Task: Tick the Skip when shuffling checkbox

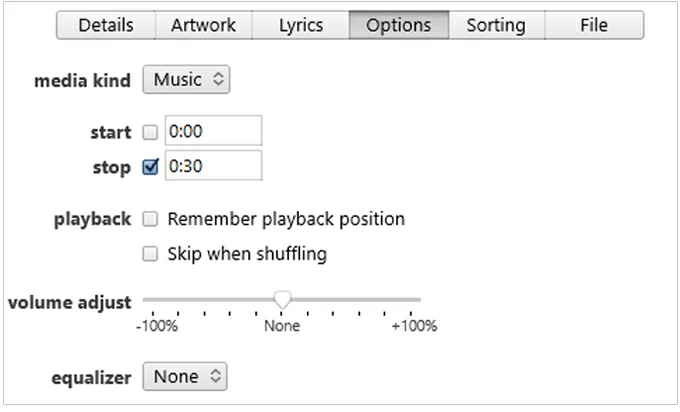Action: point(151,254)
